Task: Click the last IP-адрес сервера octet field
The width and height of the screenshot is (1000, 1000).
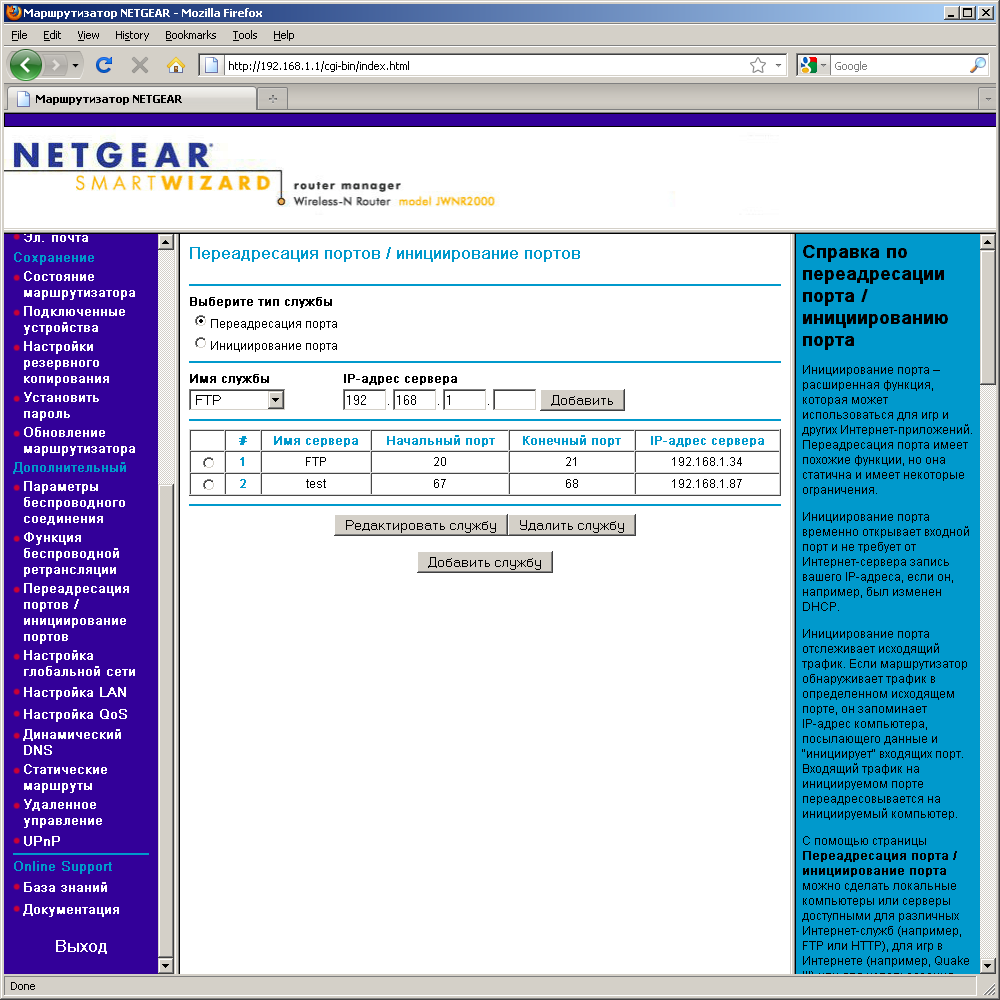Action: [514, 400]
